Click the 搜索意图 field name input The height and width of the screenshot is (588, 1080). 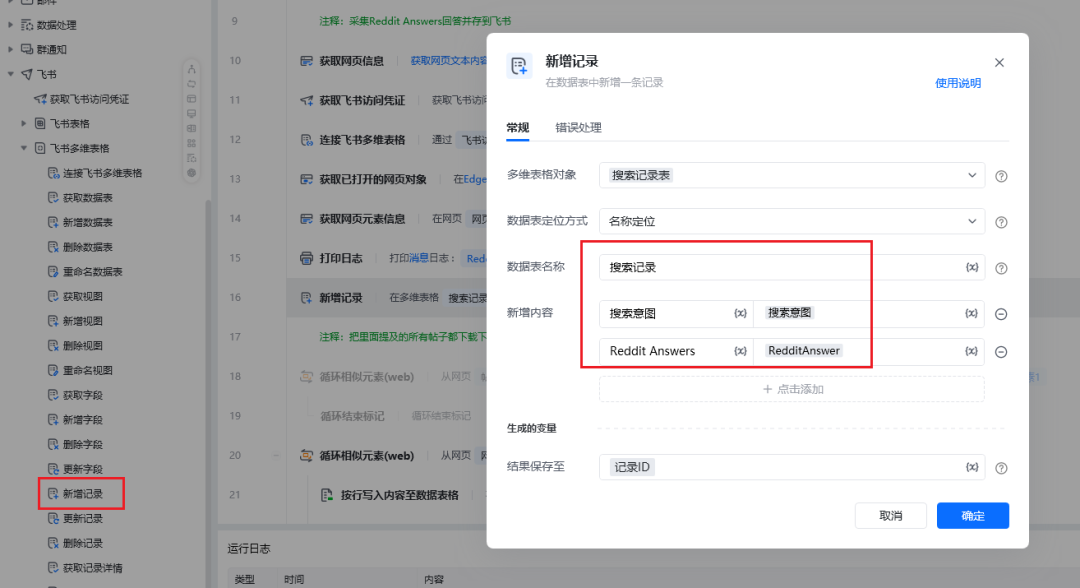pyautogui.click(x=676, y=313)
